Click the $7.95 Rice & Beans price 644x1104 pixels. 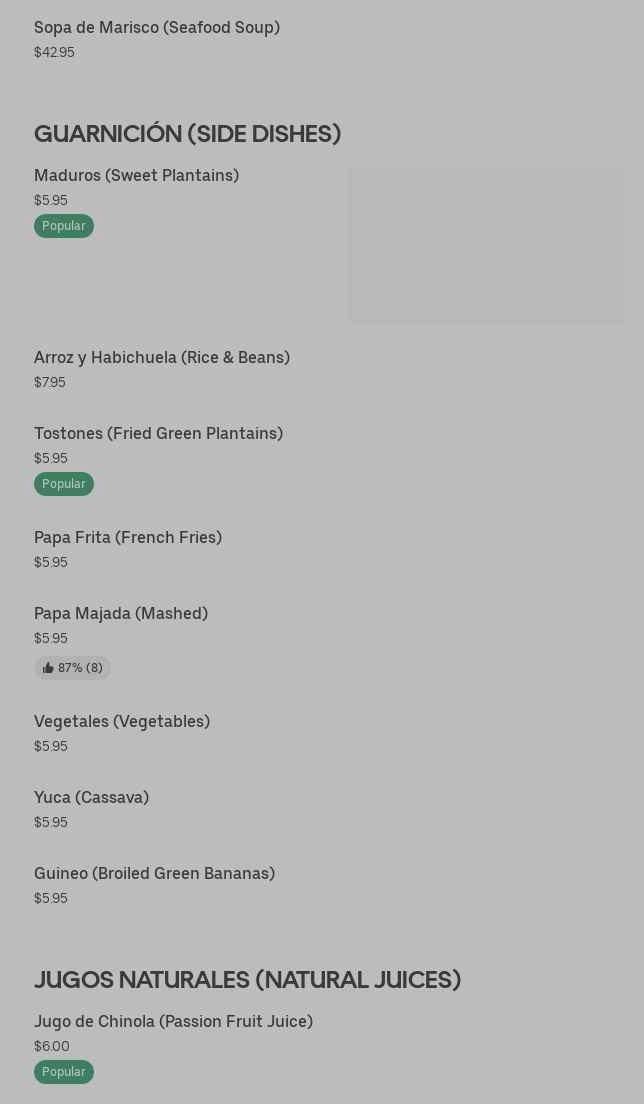[50, 382]
